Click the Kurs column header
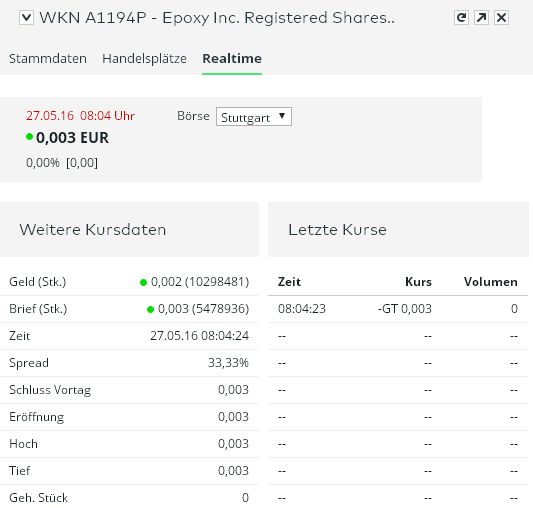533x508 pixels. pyautogui.click(x=418, y=282)
